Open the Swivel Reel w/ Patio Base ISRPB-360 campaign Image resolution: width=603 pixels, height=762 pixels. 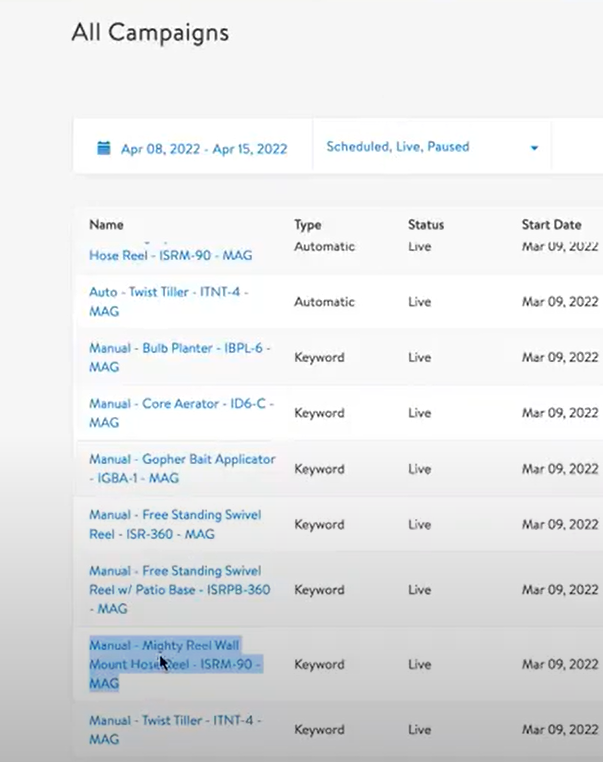tap(180, 589)
